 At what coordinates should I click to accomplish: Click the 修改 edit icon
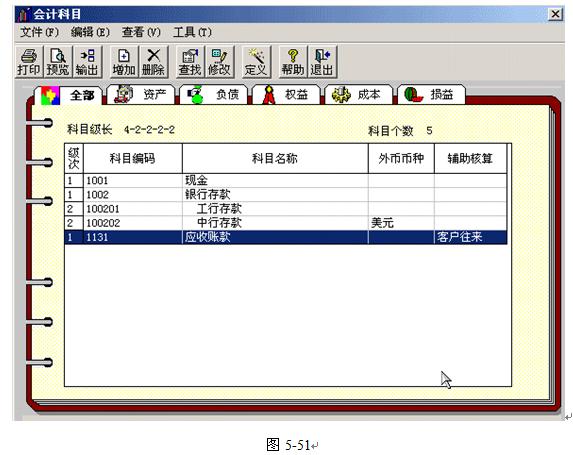coord(219,61)
